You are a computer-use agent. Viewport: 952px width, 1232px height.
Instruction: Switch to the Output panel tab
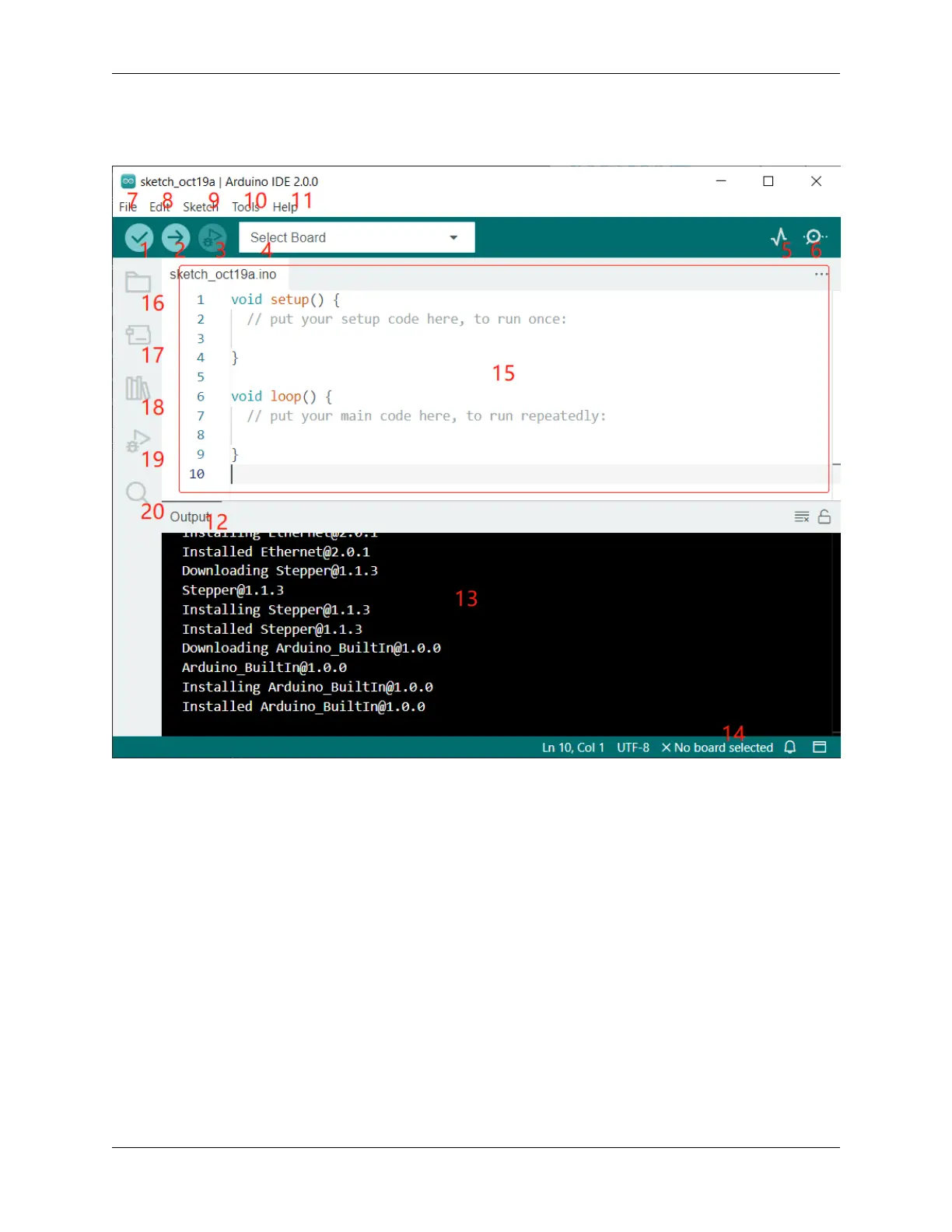click(191, 517)
